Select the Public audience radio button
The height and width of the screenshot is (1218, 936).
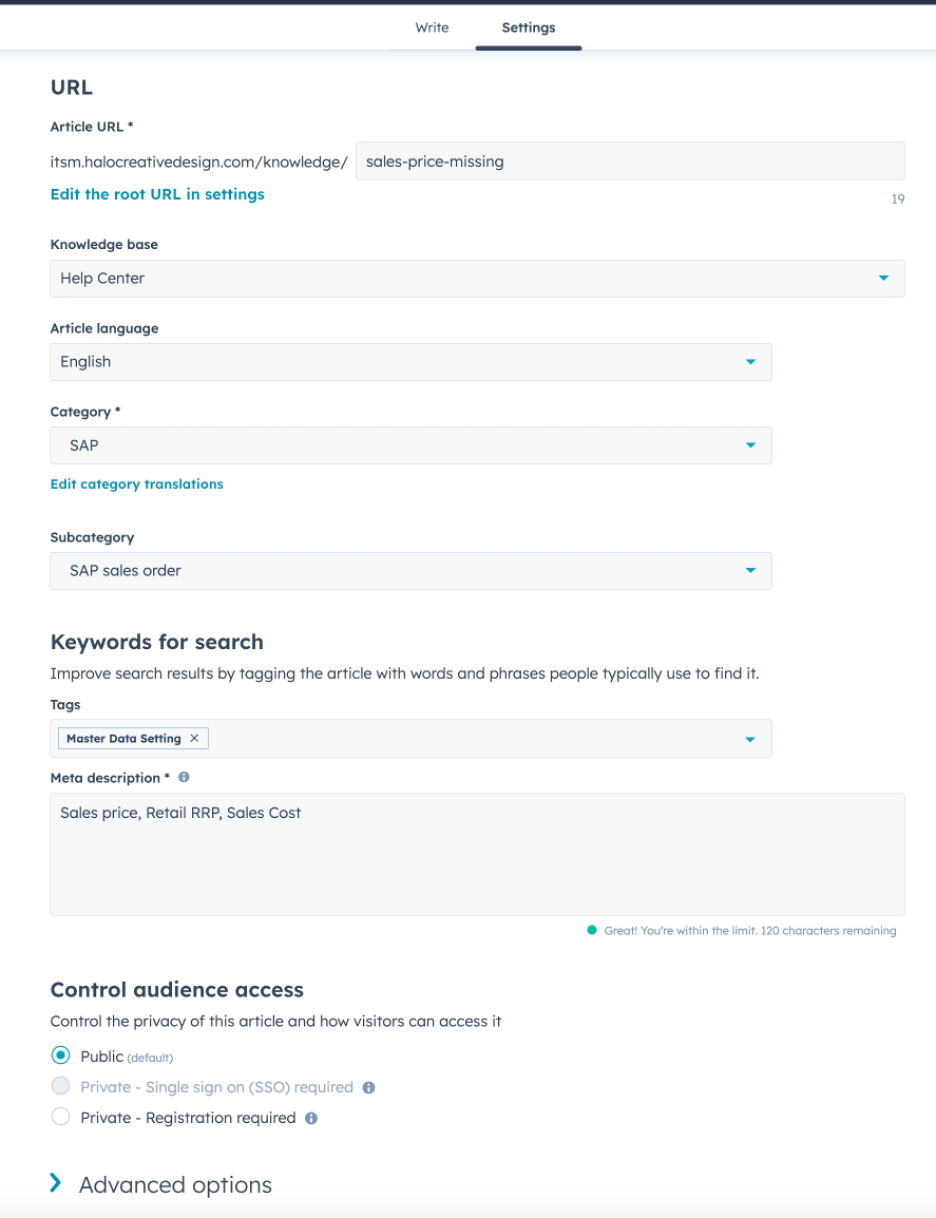[61, 1056]
